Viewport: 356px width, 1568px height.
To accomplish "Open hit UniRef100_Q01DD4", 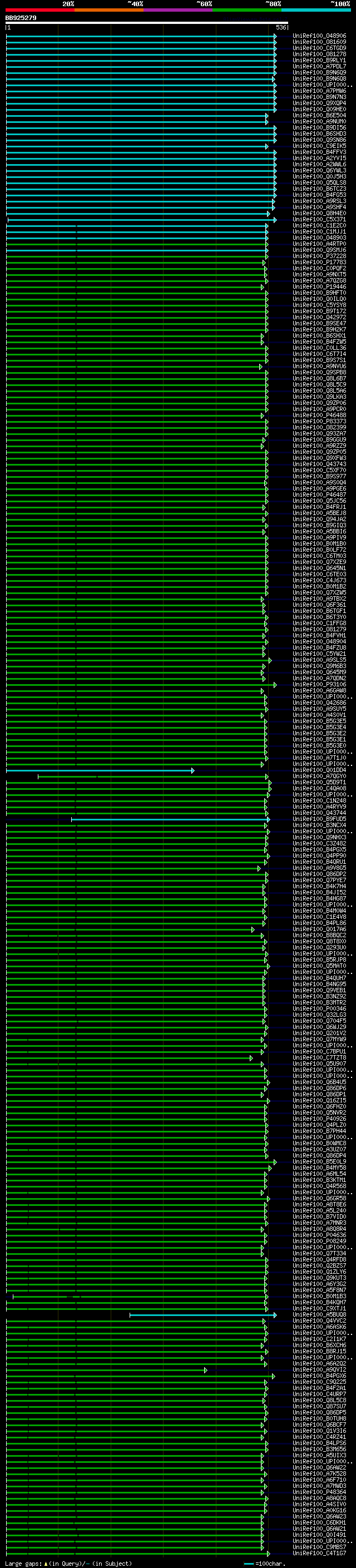I will click(x=319, y=770).
